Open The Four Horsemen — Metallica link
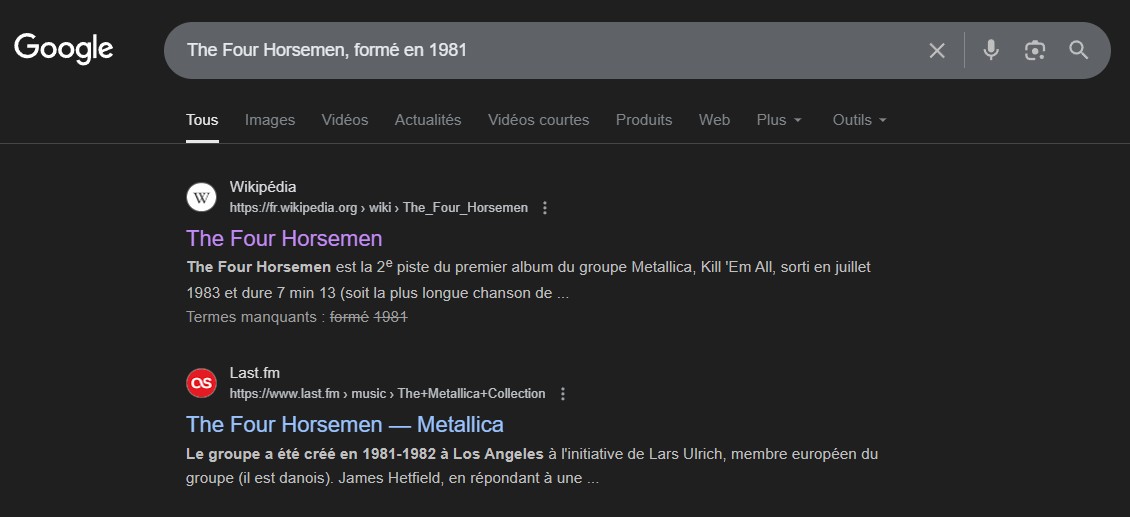 [345, 424]
